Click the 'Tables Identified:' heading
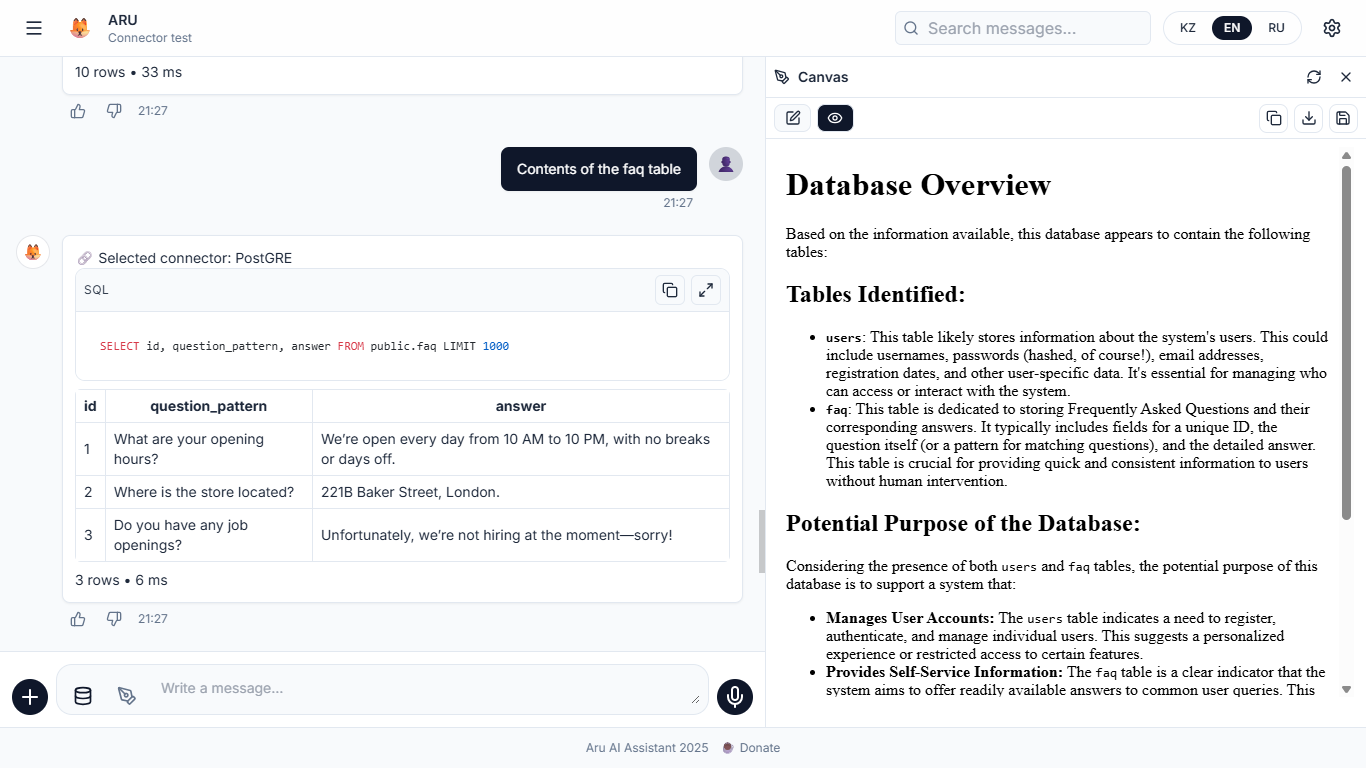 coord(876,294)
